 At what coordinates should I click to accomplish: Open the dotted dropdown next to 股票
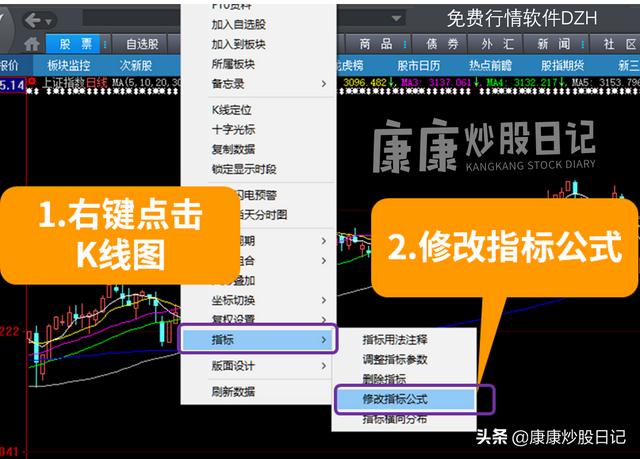[x=105, y=44]
